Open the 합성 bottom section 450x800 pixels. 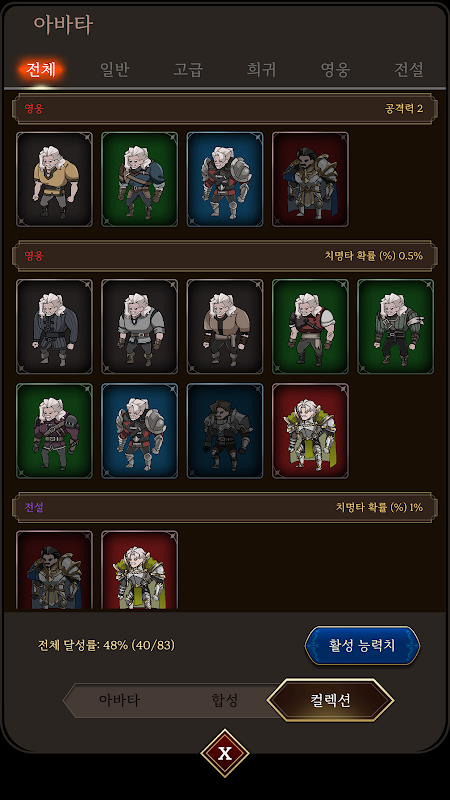(225, 701)
